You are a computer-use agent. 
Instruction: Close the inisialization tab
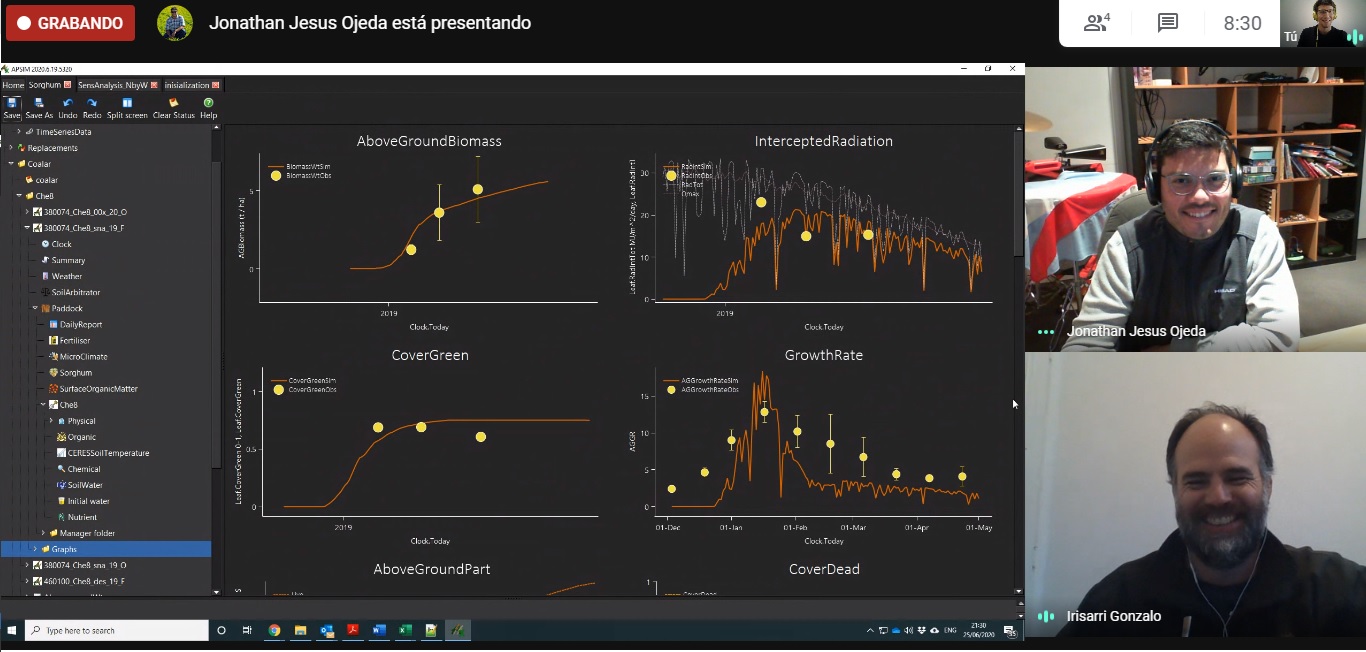point(216,85)
